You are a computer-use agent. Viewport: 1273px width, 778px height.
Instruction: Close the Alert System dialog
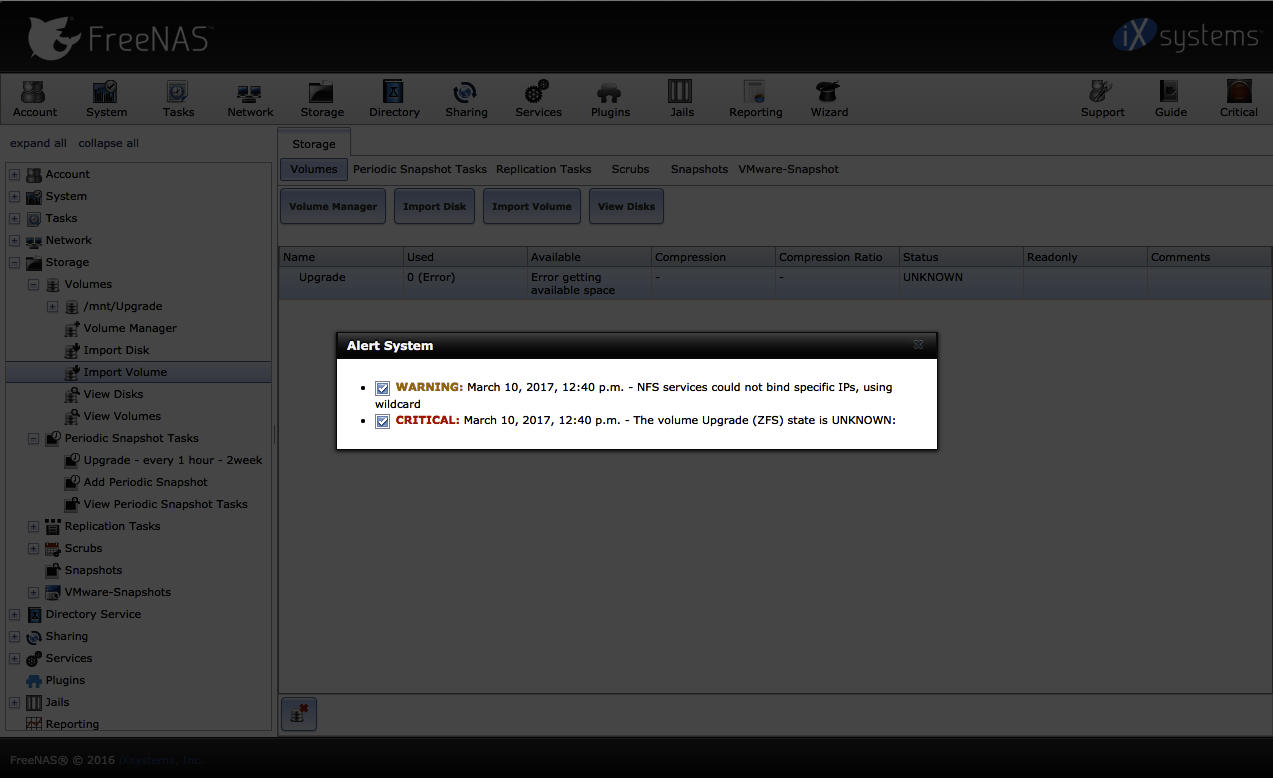(918, 345)
